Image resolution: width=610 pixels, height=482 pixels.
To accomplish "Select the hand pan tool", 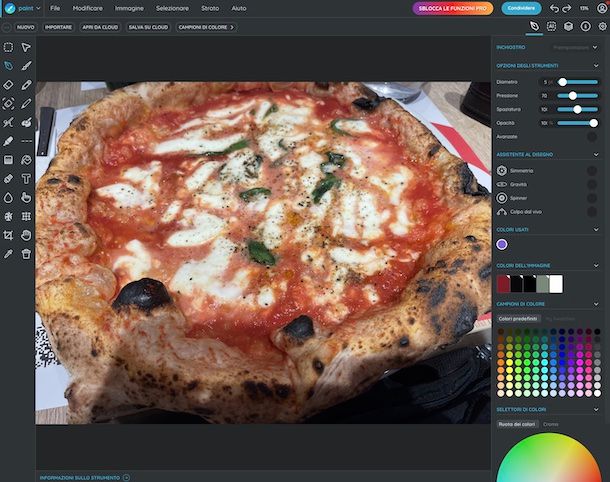I will pos(26,235).
